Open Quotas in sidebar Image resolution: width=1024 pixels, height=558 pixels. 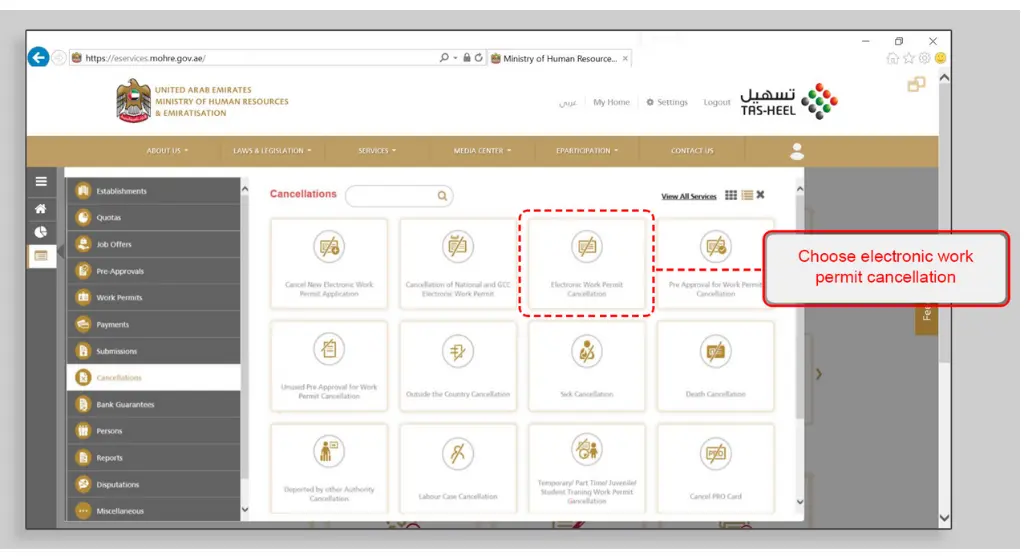point(153,218)
